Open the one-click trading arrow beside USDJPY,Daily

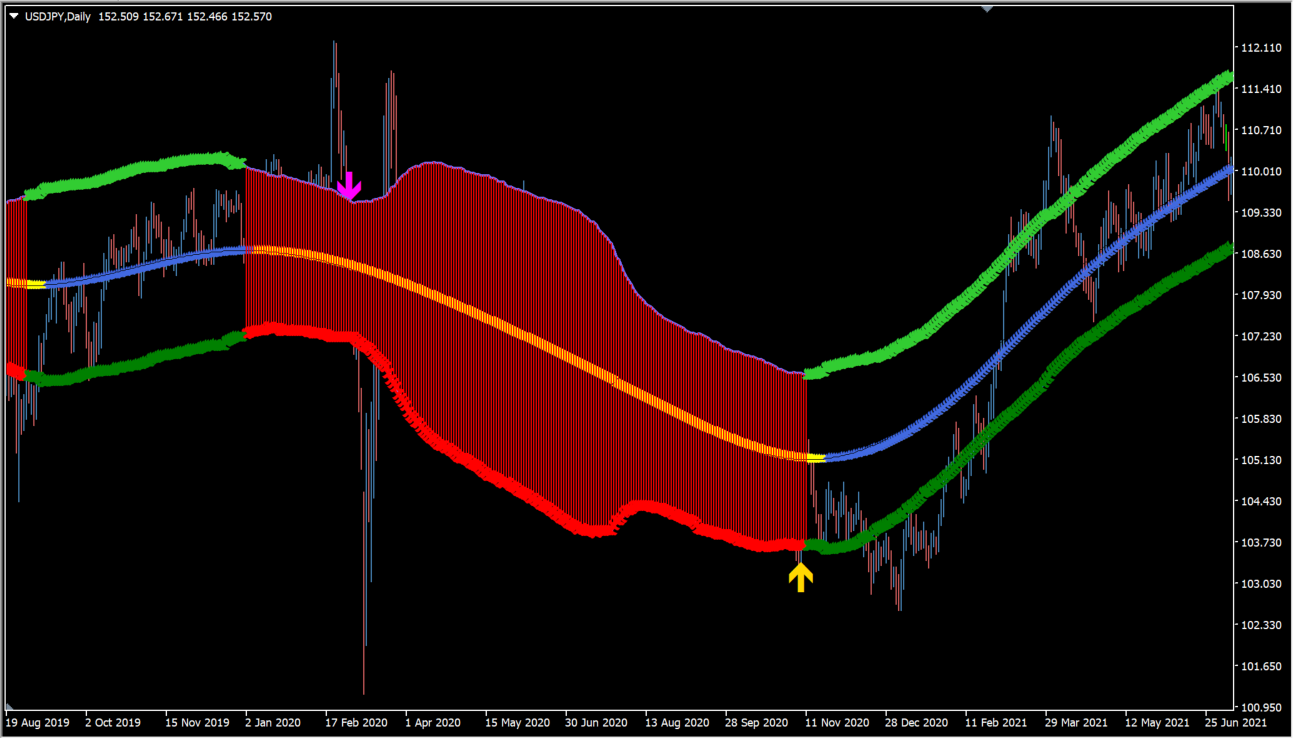pyautogui.click(x=12, y=17)
